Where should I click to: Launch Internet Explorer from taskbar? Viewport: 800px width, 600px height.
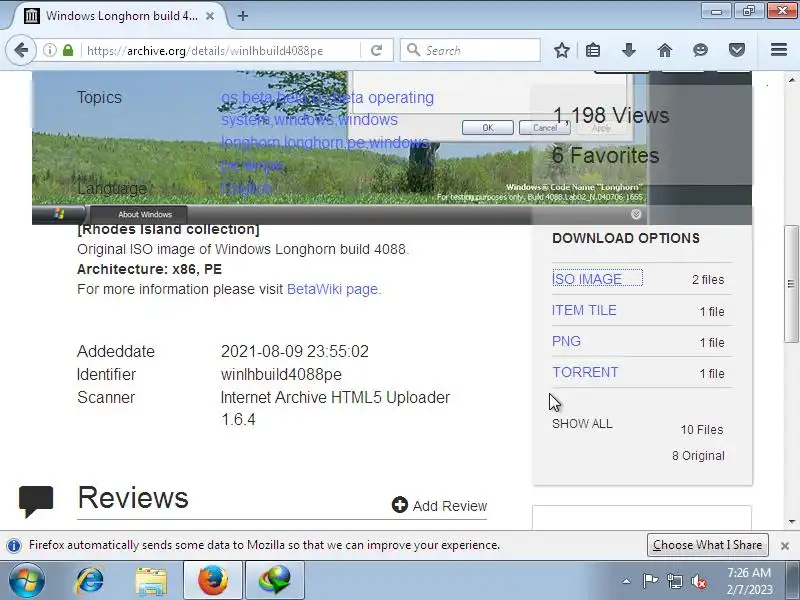pos(89,580)
